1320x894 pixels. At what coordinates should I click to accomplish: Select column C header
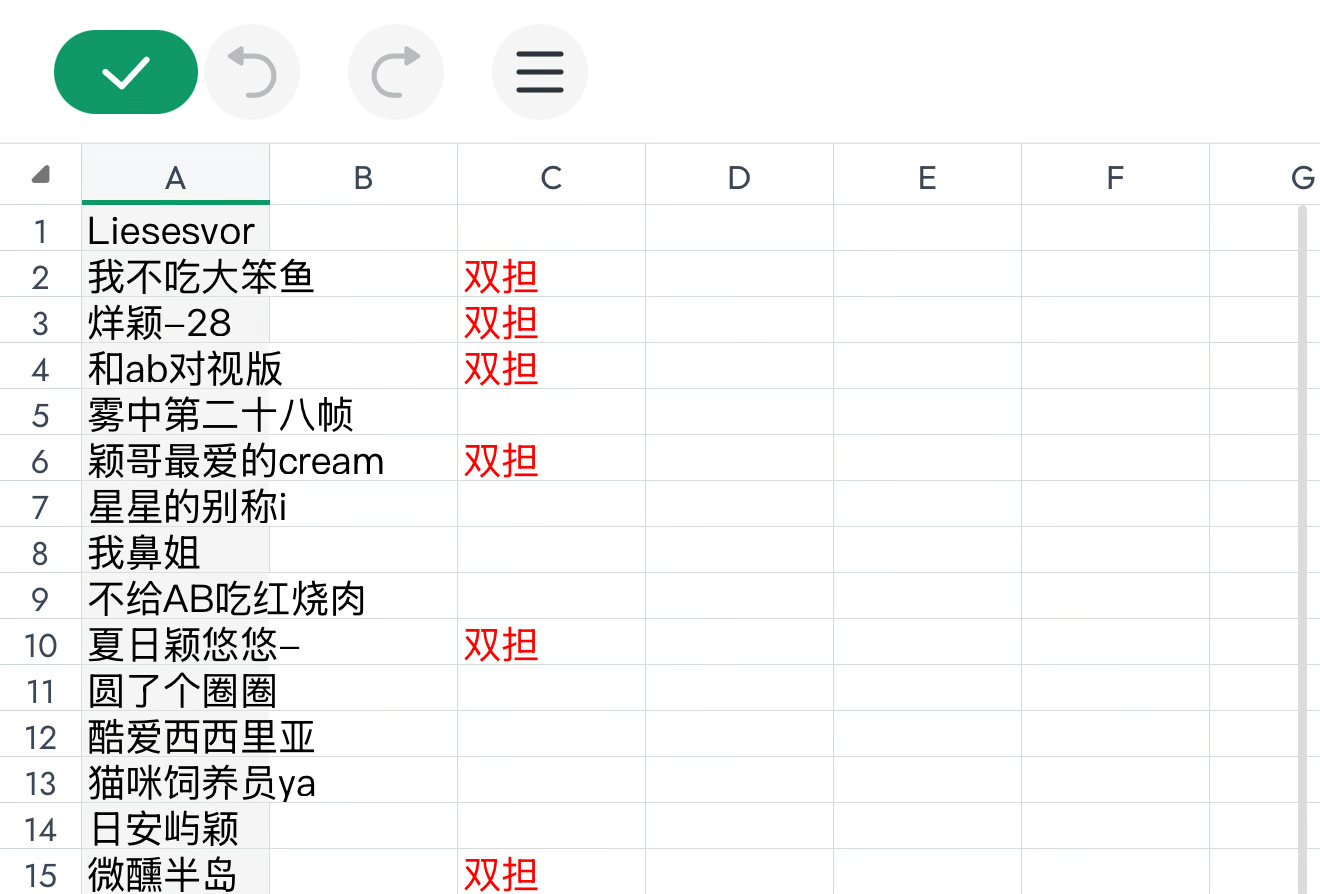551,176
